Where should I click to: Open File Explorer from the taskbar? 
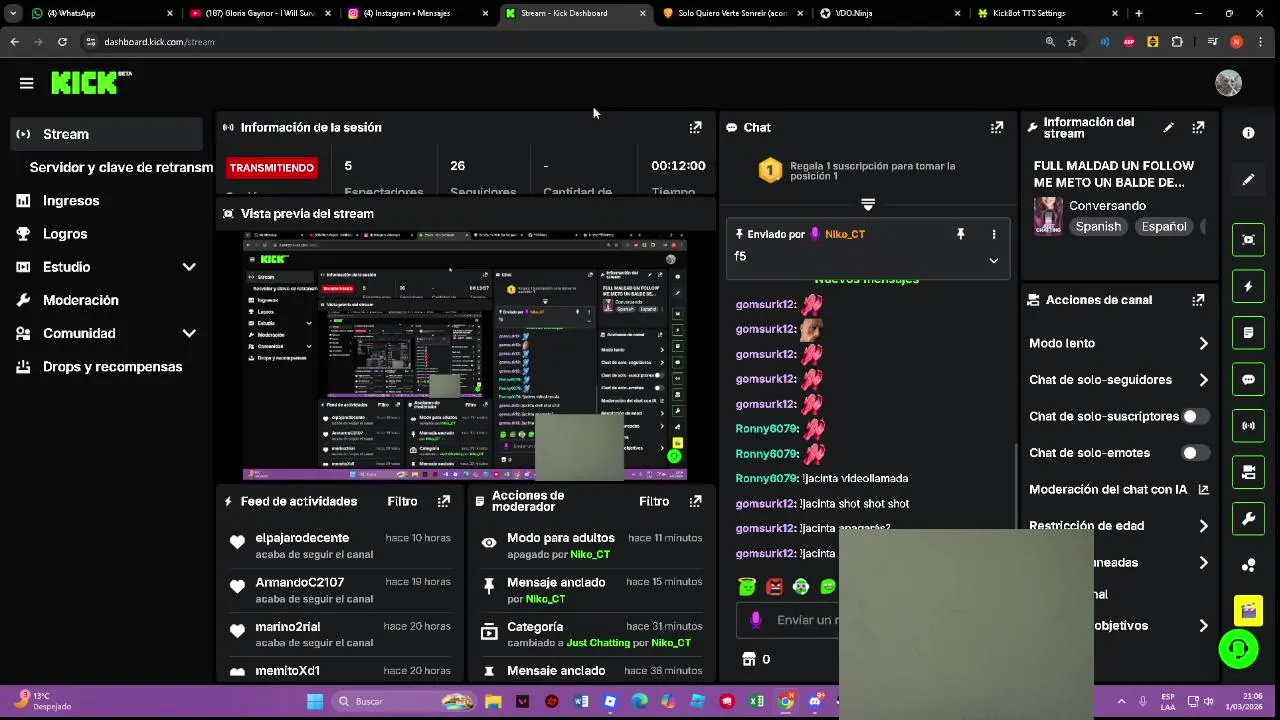[493, 701]
